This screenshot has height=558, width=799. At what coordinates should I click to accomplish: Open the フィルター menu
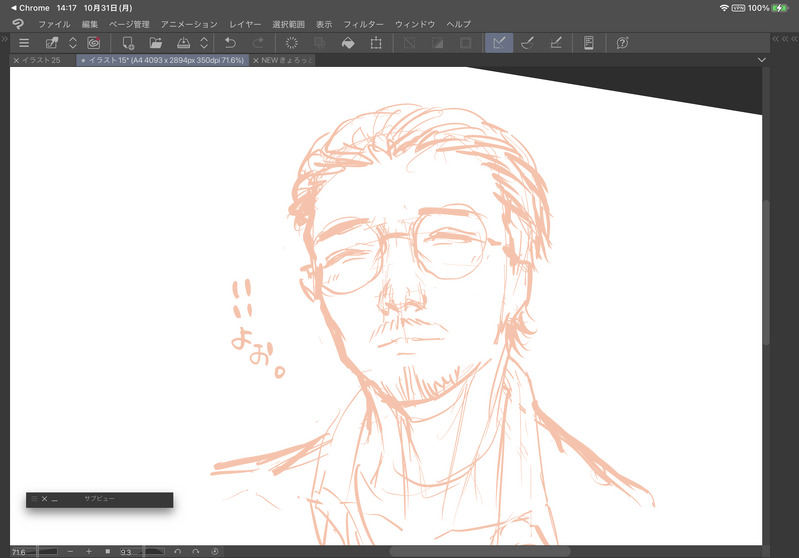[363, 23]
